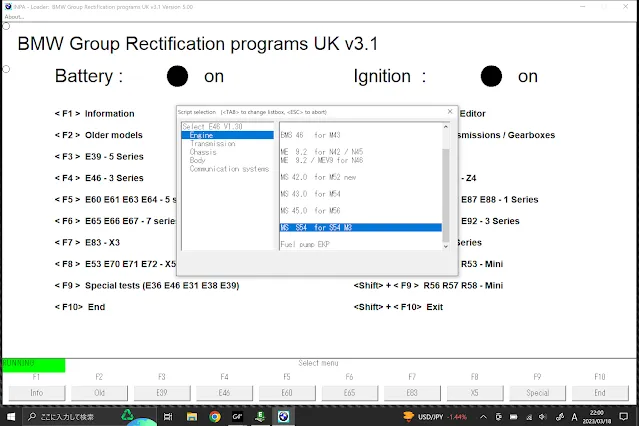
Task: Select the BMW INPA taskbar icon
Action: coord(284,417)
